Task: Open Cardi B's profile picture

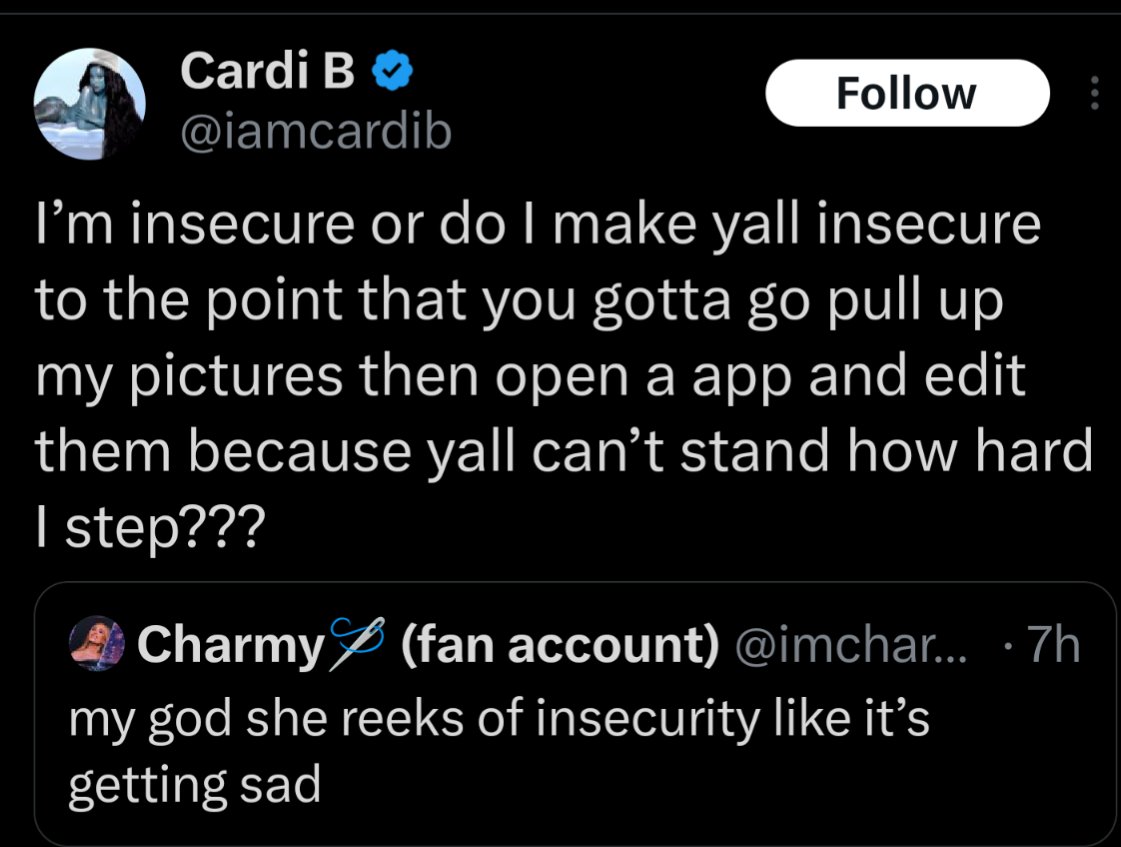Action: point(89,104)
